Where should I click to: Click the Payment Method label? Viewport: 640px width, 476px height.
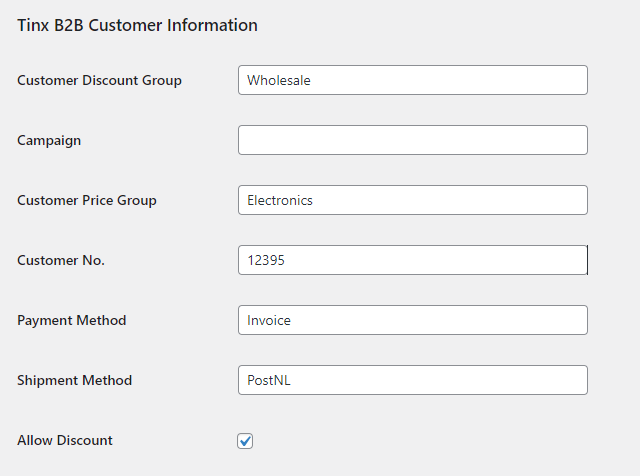point(71,320)
